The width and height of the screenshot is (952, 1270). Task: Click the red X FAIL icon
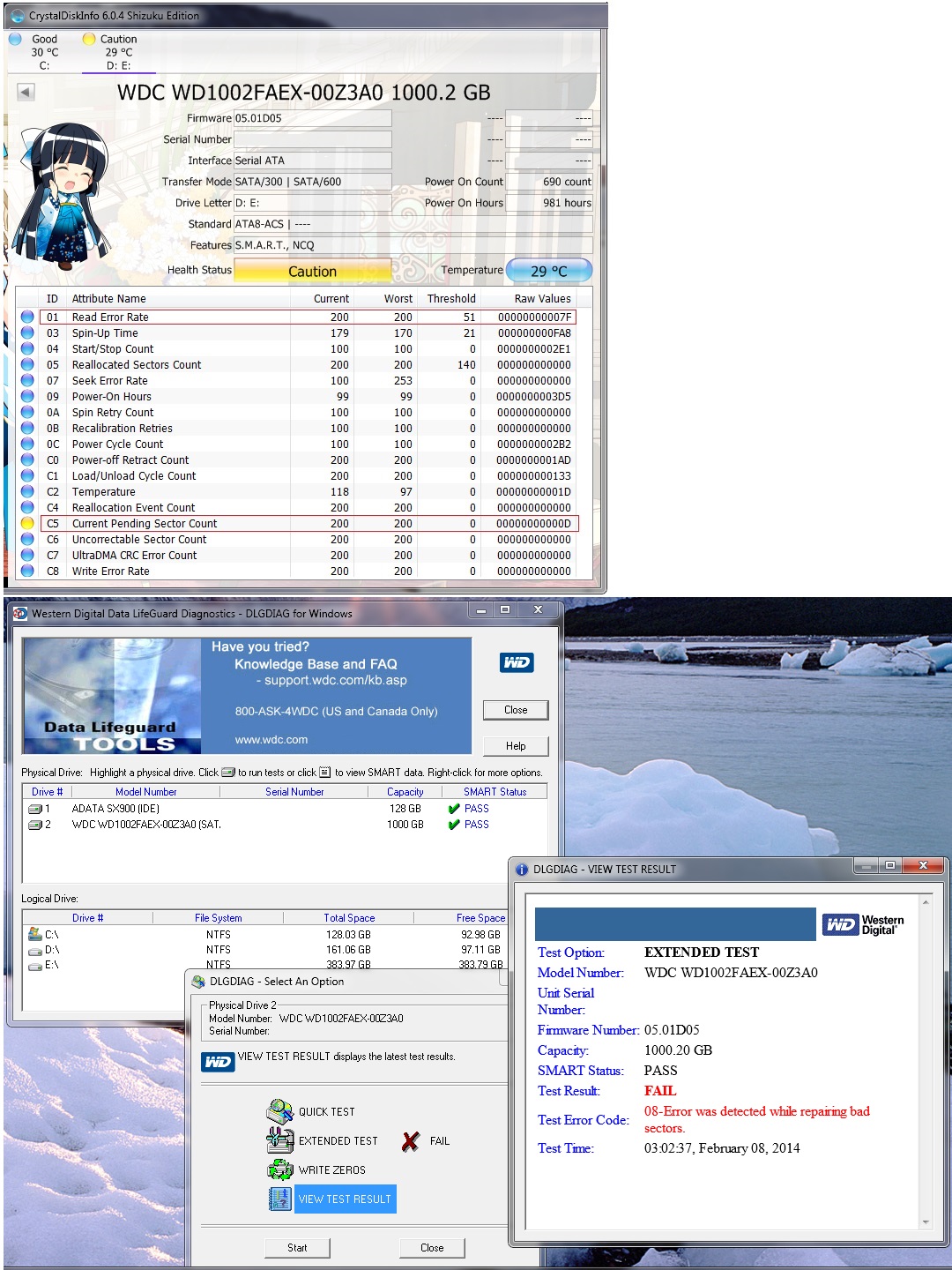(410, 1141)
